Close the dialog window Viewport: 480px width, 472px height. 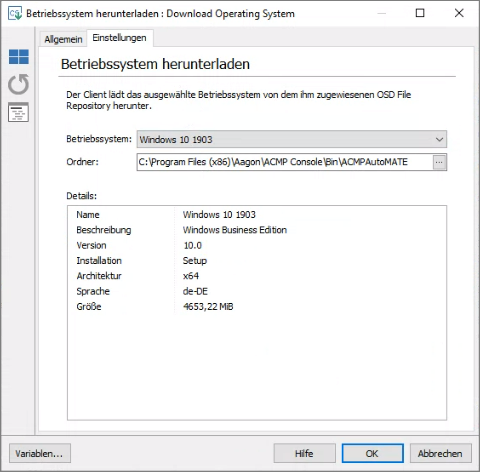459,13
